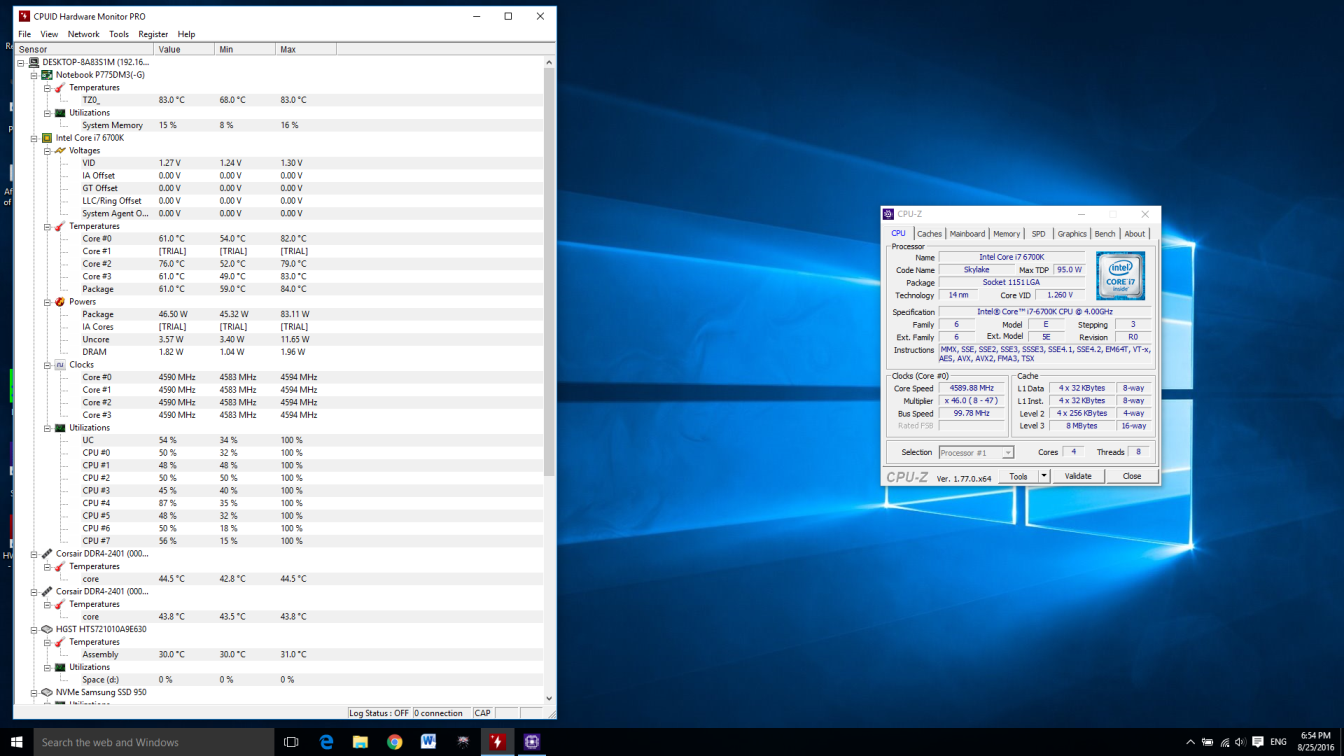Click the scroll down arrow in Hardware Monitor
The height and width of the screenshot is (756, 1344).
[549, 699]
